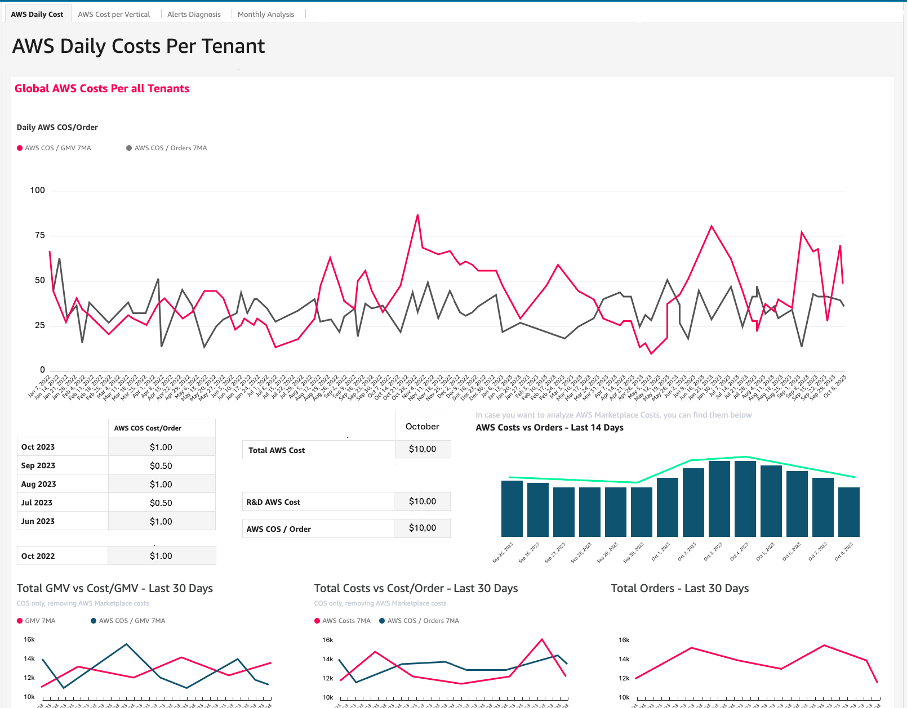
Task: Select the Oct 2022 row label
Action: pyautogui.click(x=39, y=556)
